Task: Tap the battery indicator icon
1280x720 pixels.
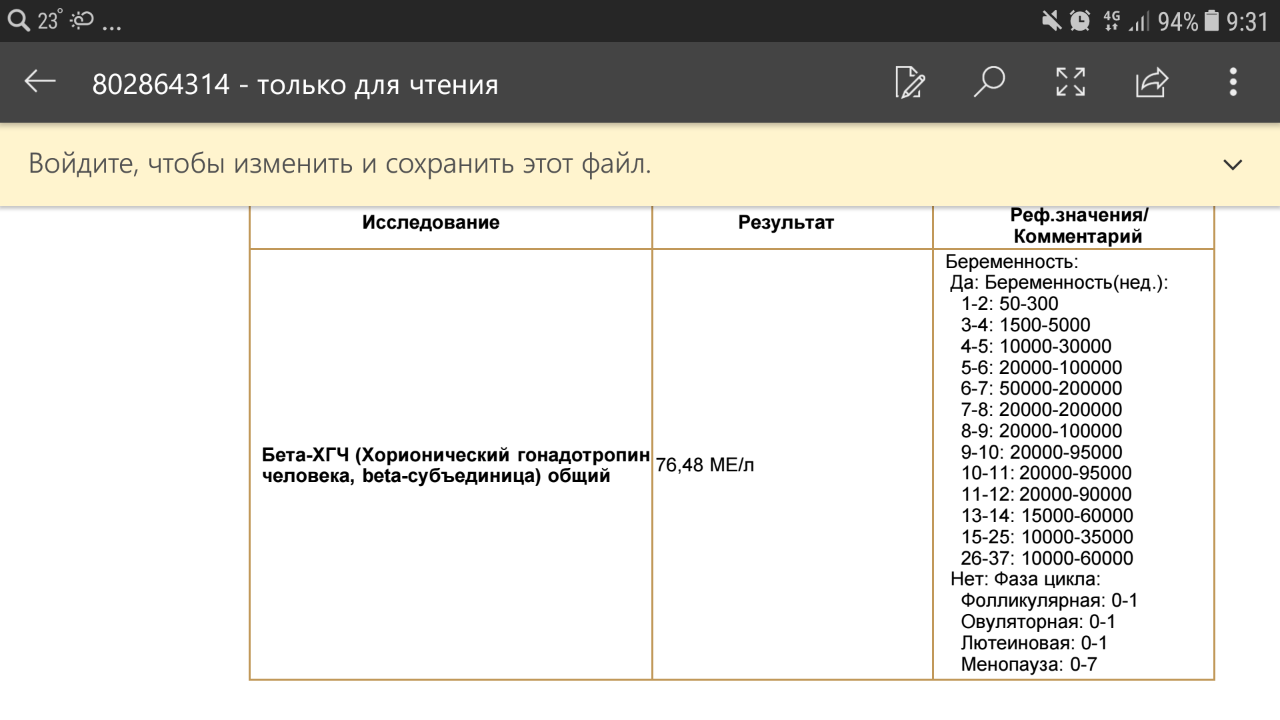Action: click(1212, 20)
